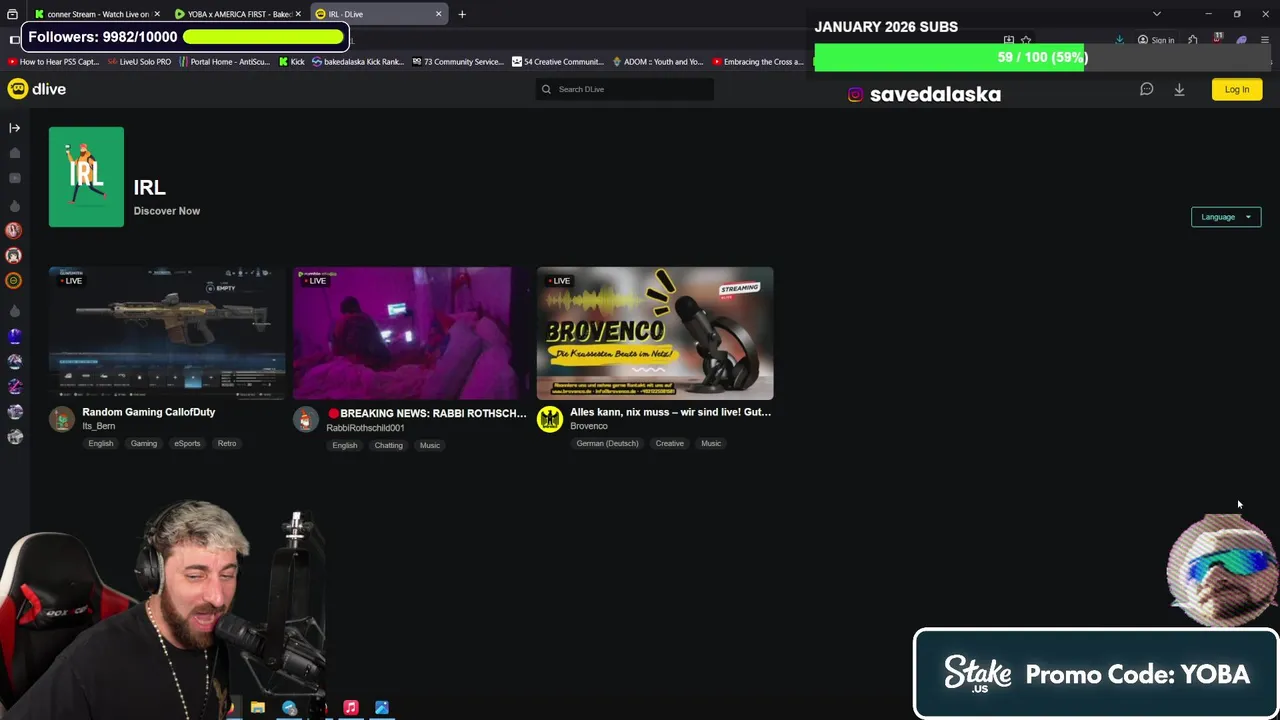Open the videos icon in sidebar
The width and height of the screenshot is (1280, 720).
point(14,178)
